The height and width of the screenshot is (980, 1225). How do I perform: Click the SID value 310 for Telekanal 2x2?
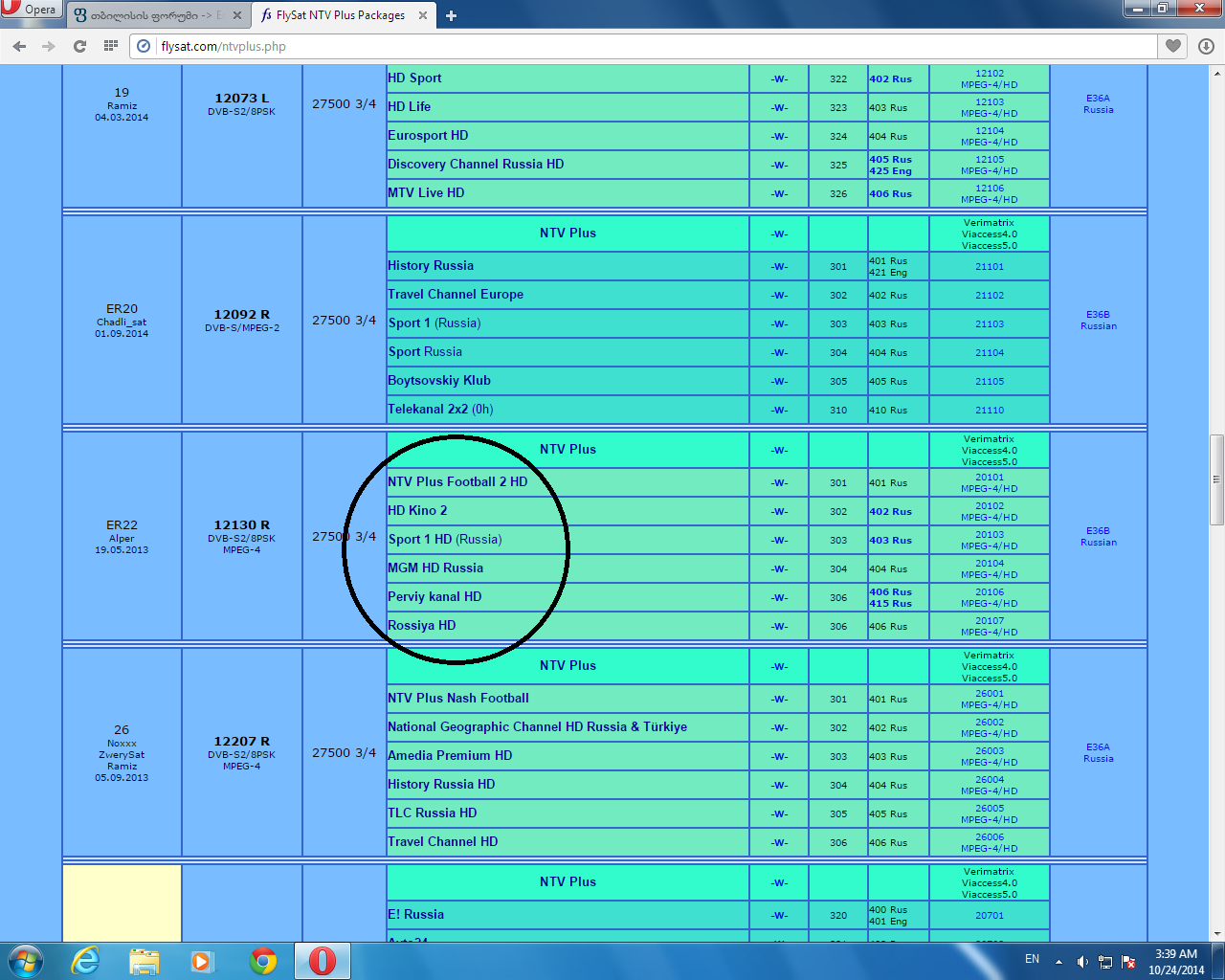point(838,411)
